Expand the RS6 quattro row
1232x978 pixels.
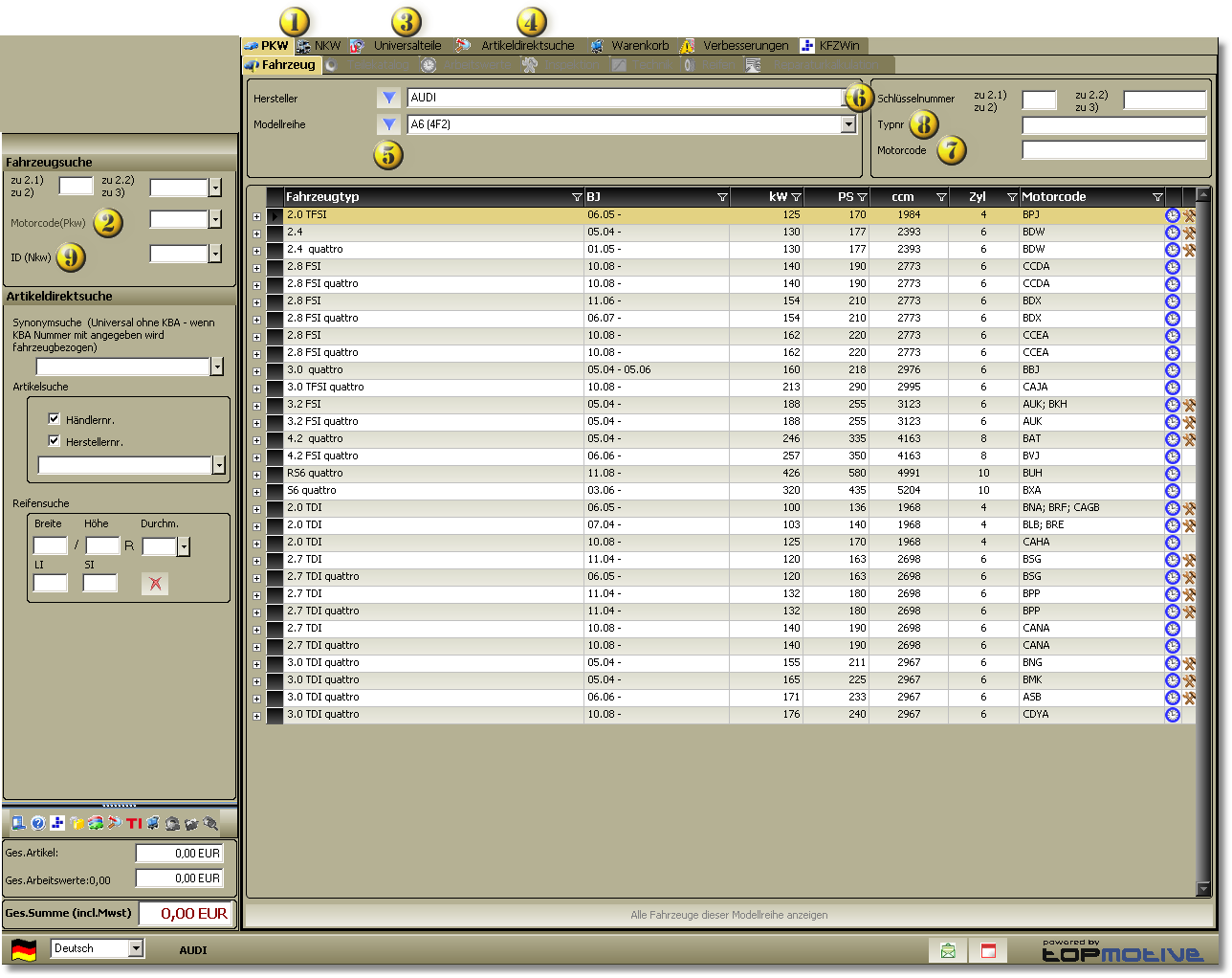coord(256,475)
